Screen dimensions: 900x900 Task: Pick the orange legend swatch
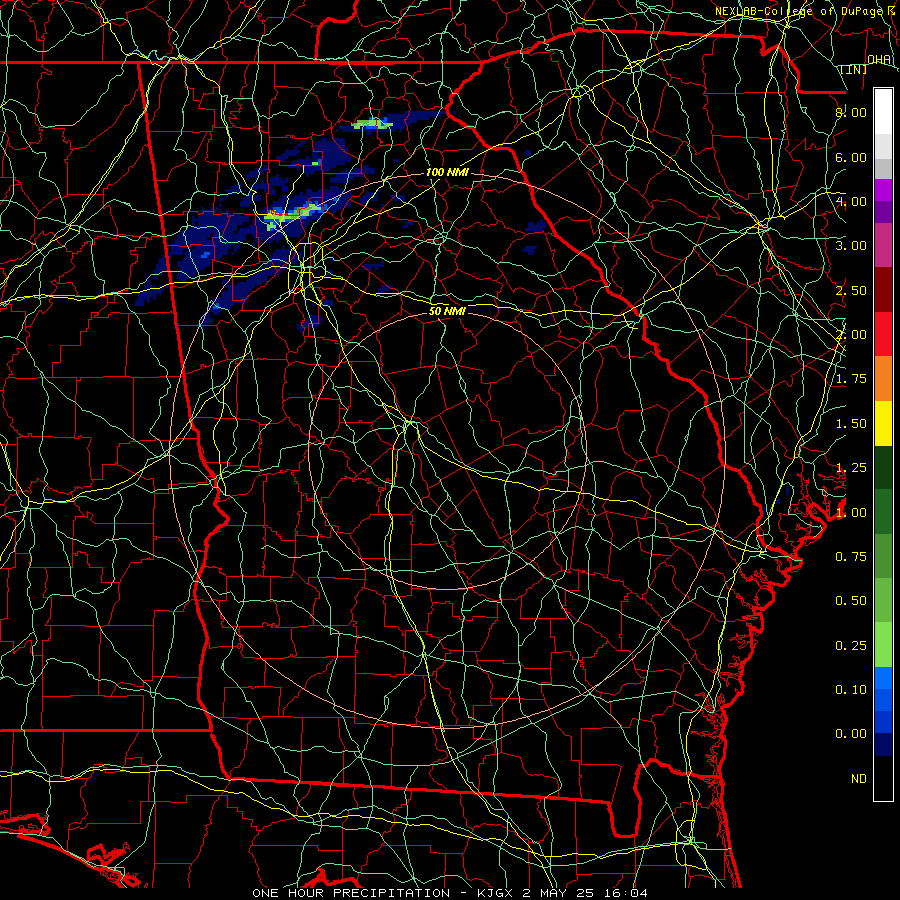pos(883,379)
